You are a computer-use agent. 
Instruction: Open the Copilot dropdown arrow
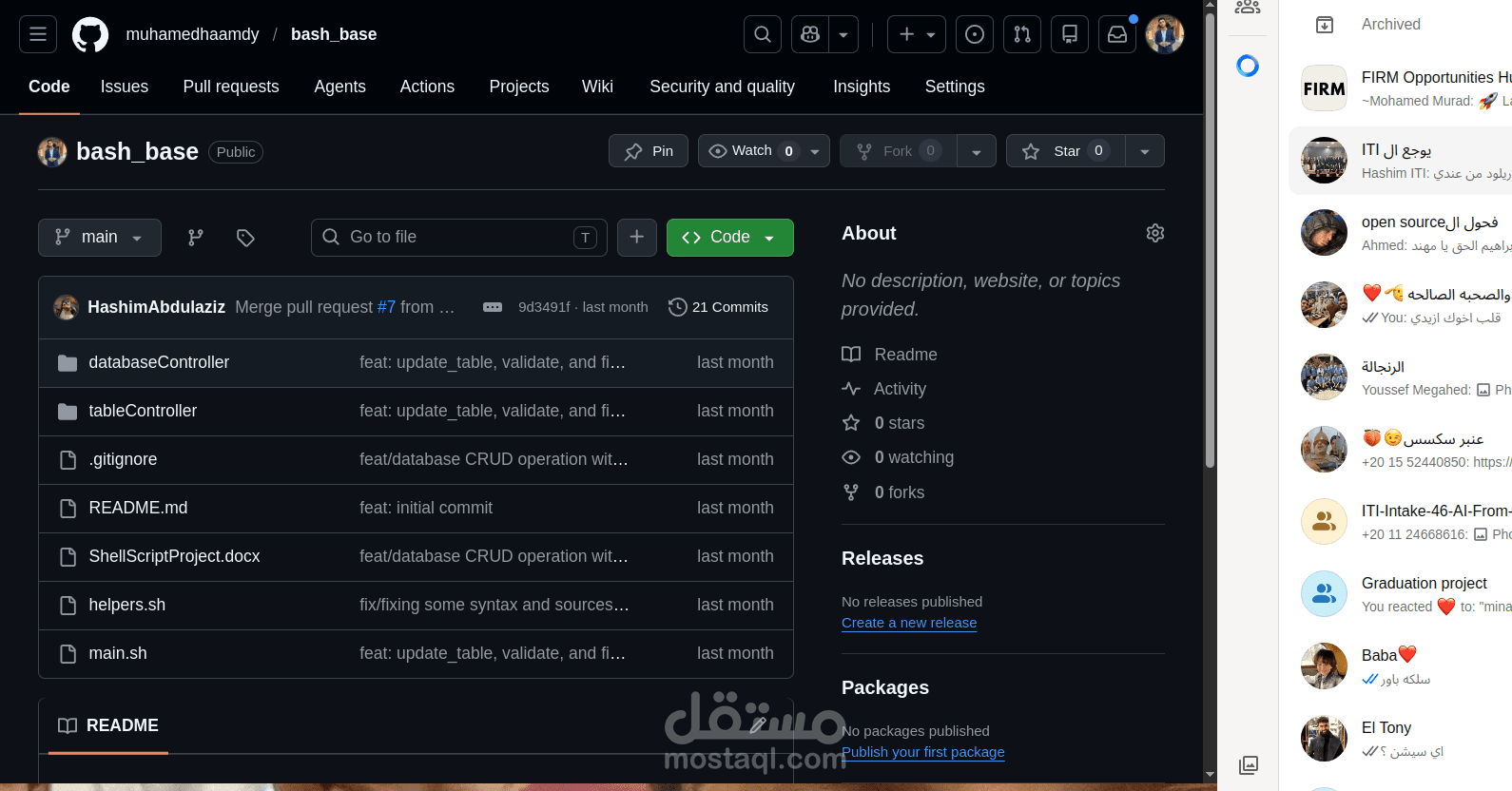click(843, 34)
